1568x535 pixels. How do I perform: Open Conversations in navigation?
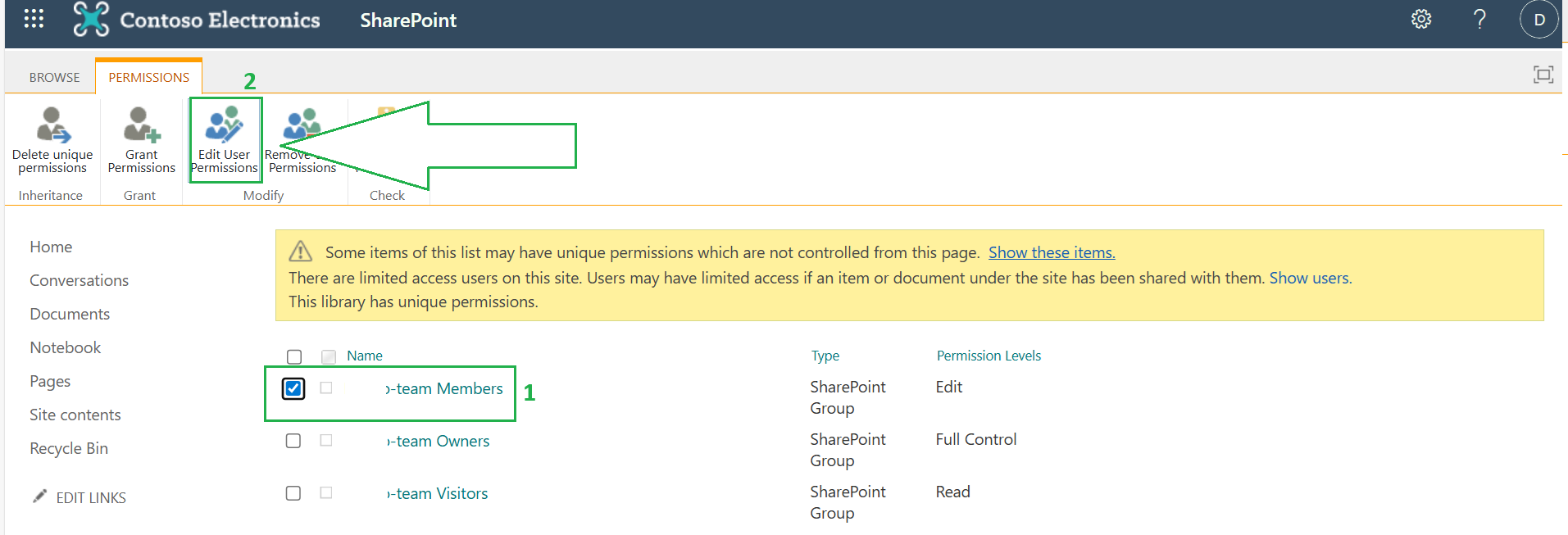(x=80, y=280)
